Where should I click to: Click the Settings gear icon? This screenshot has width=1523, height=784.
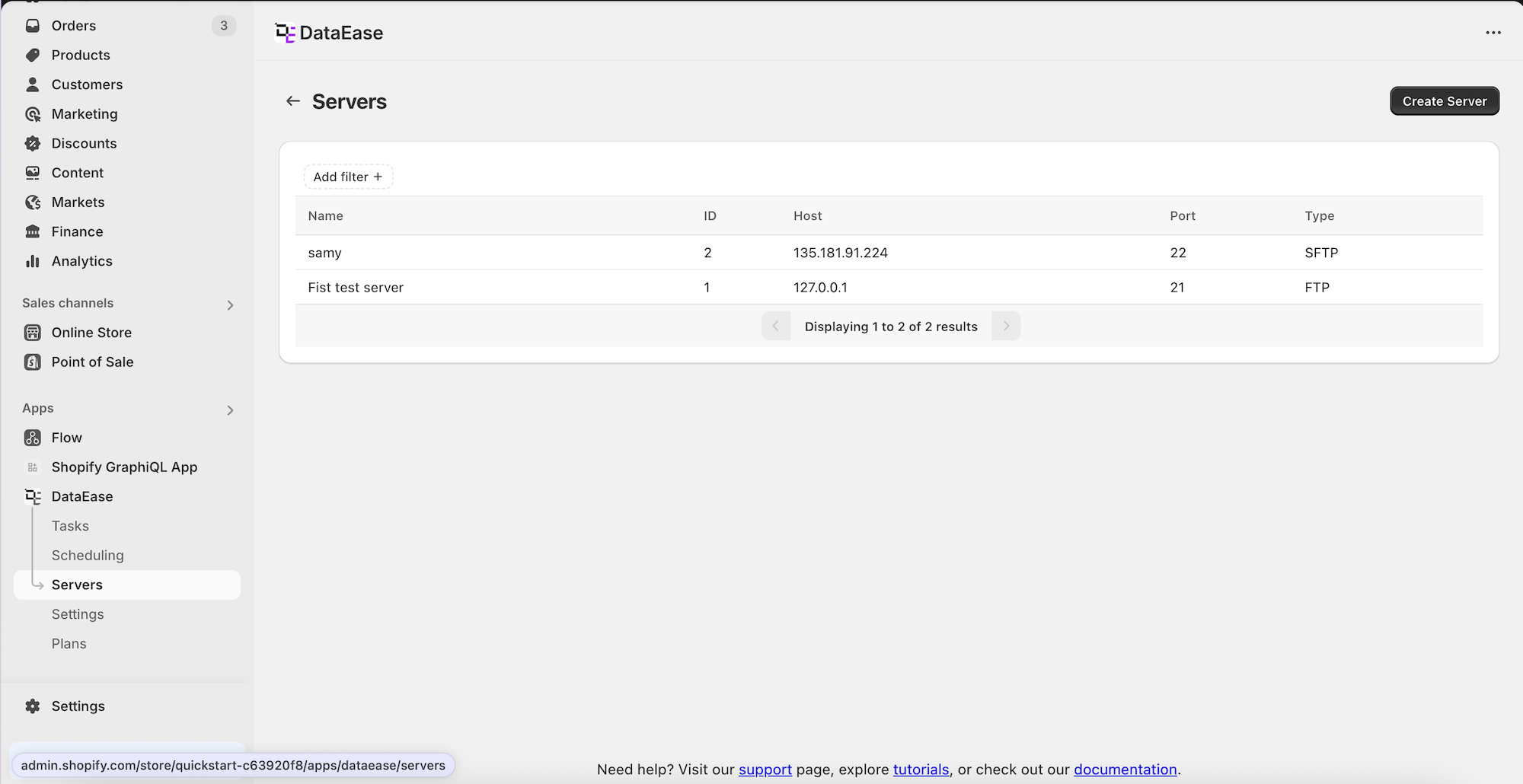33,706
